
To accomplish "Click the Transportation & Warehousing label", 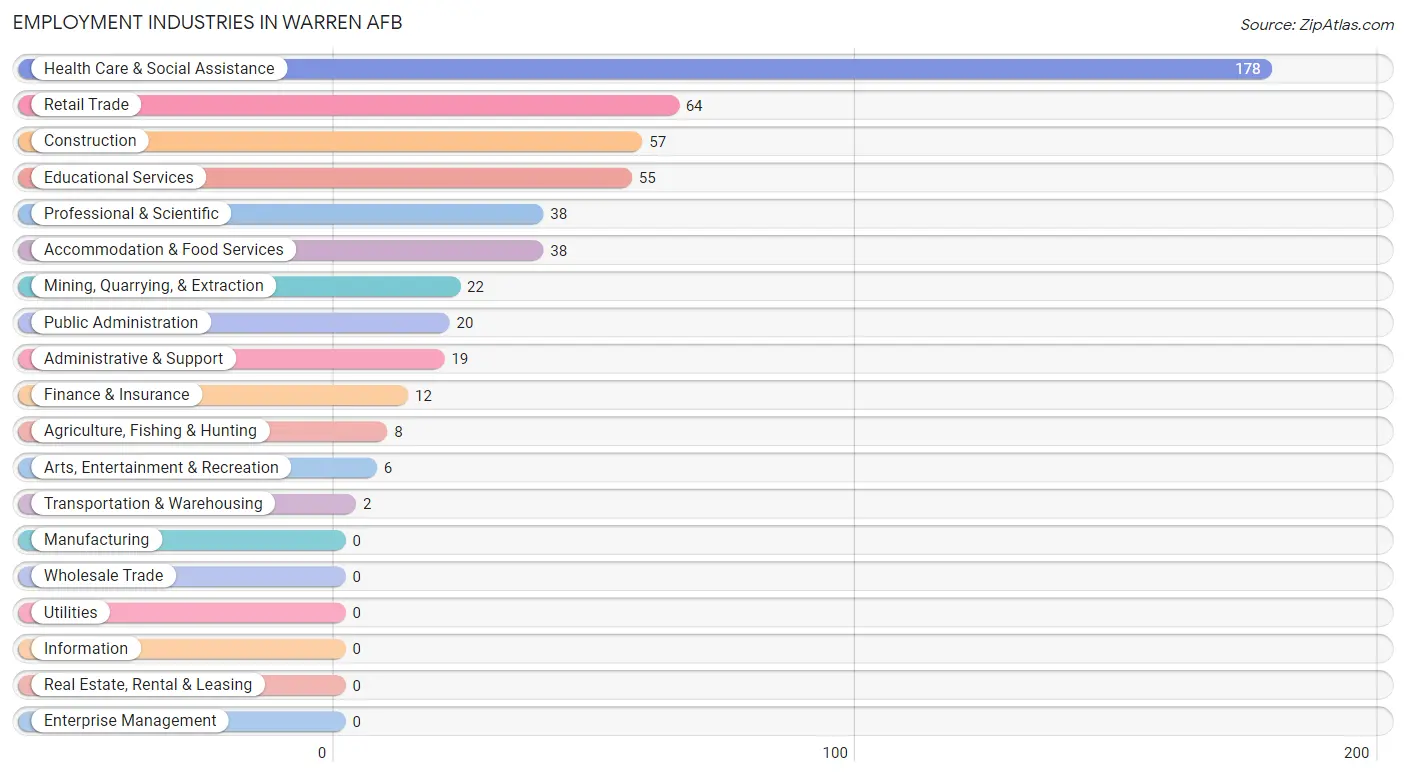I will tap(153, 503).
